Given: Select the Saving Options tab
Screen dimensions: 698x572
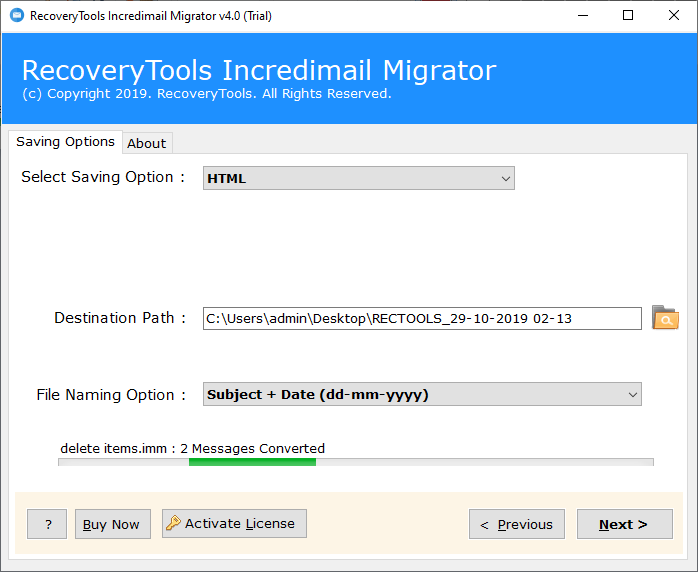Looking at the screenshot, I should pos(65,142).
